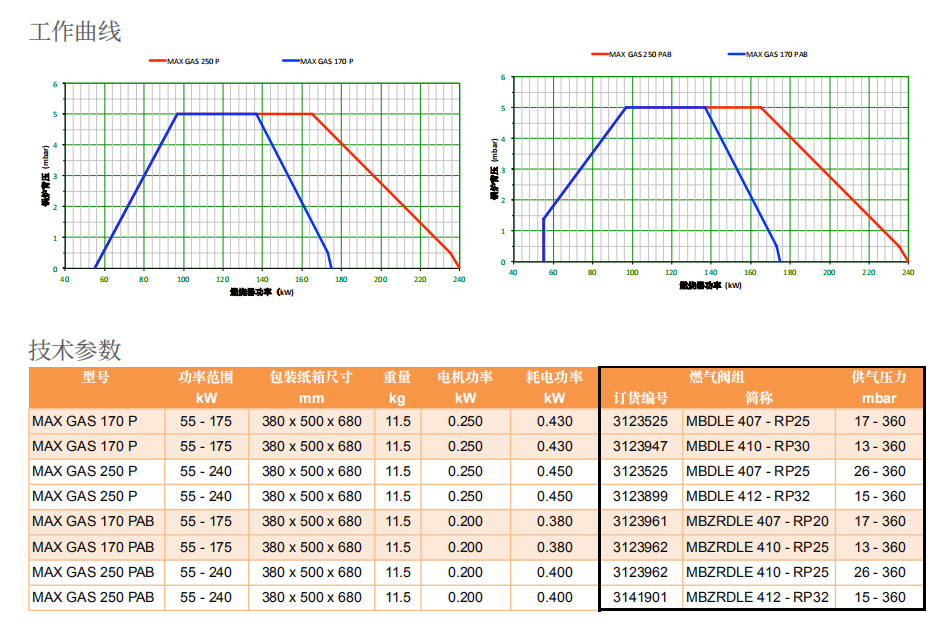The height and width of the screenshot is (630, 940).
Task: Click the mbar y-axis title of the MAX GAS PAB chart
Action: (x=495, y=169)
